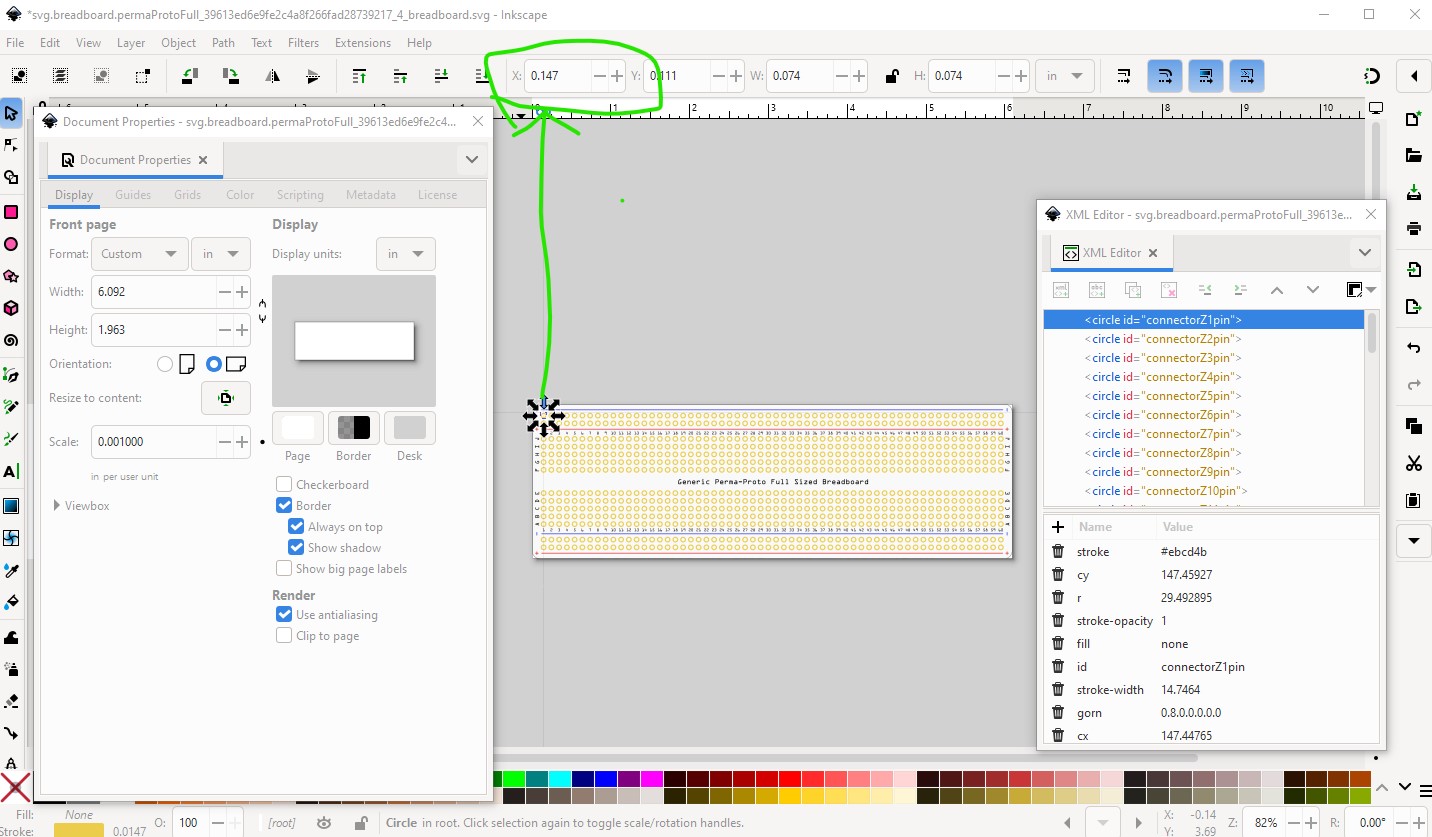
Task: Select the Ellipse circle tool
Action: (x=11, y=244)
